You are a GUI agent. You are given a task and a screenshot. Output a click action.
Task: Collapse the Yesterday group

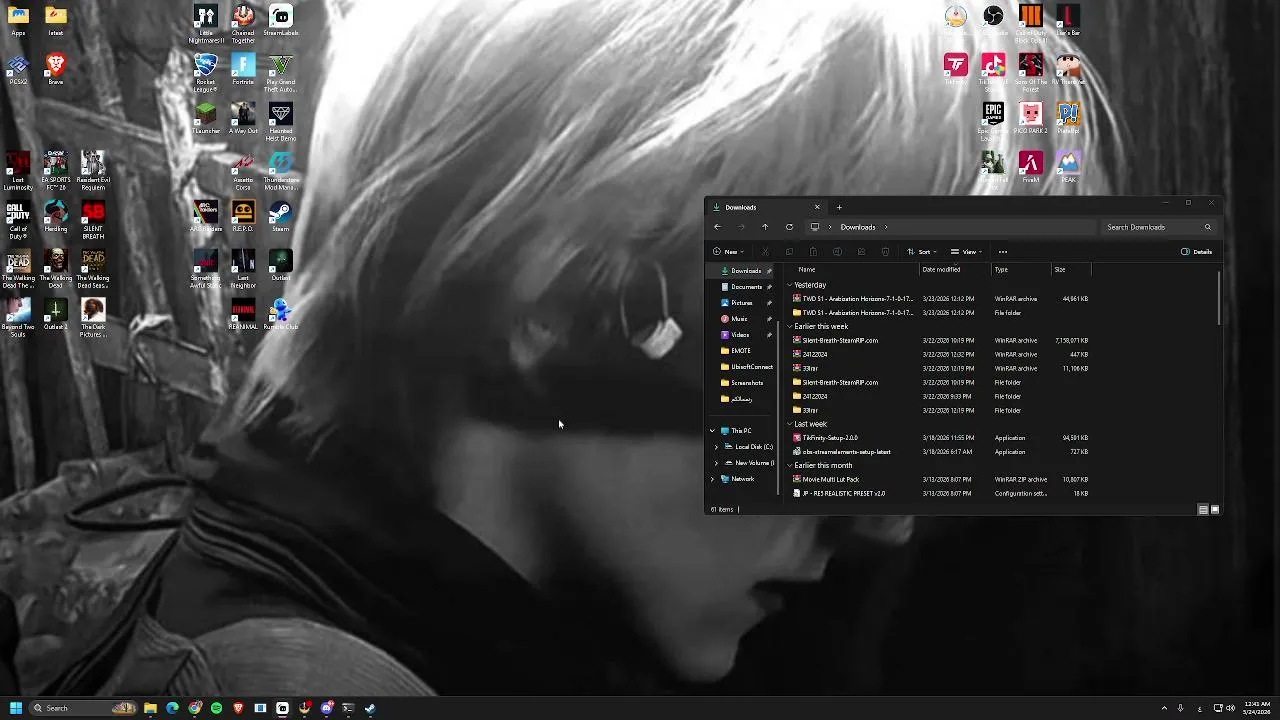(789, 285)
